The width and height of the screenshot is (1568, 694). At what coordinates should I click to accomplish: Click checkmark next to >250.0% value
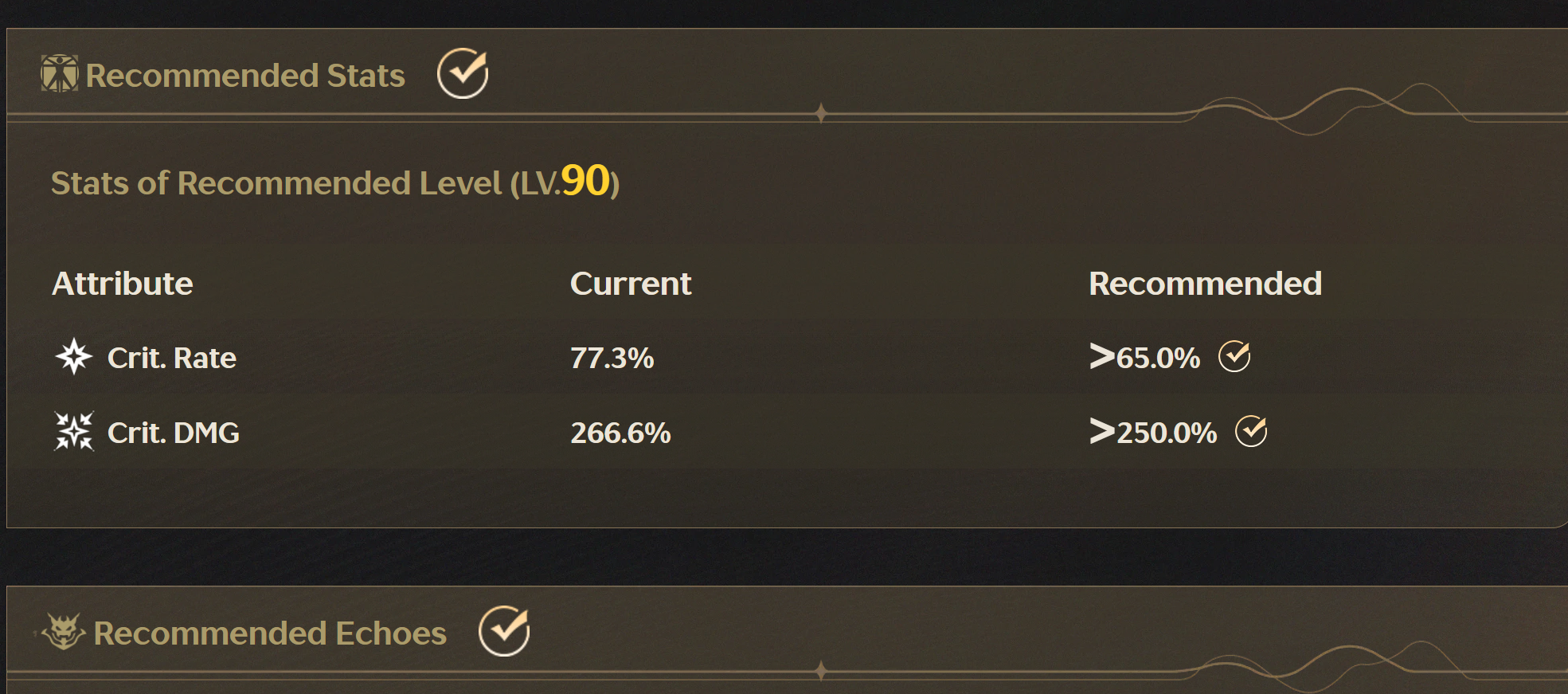pyautogui.click(x=1251, y=431)
